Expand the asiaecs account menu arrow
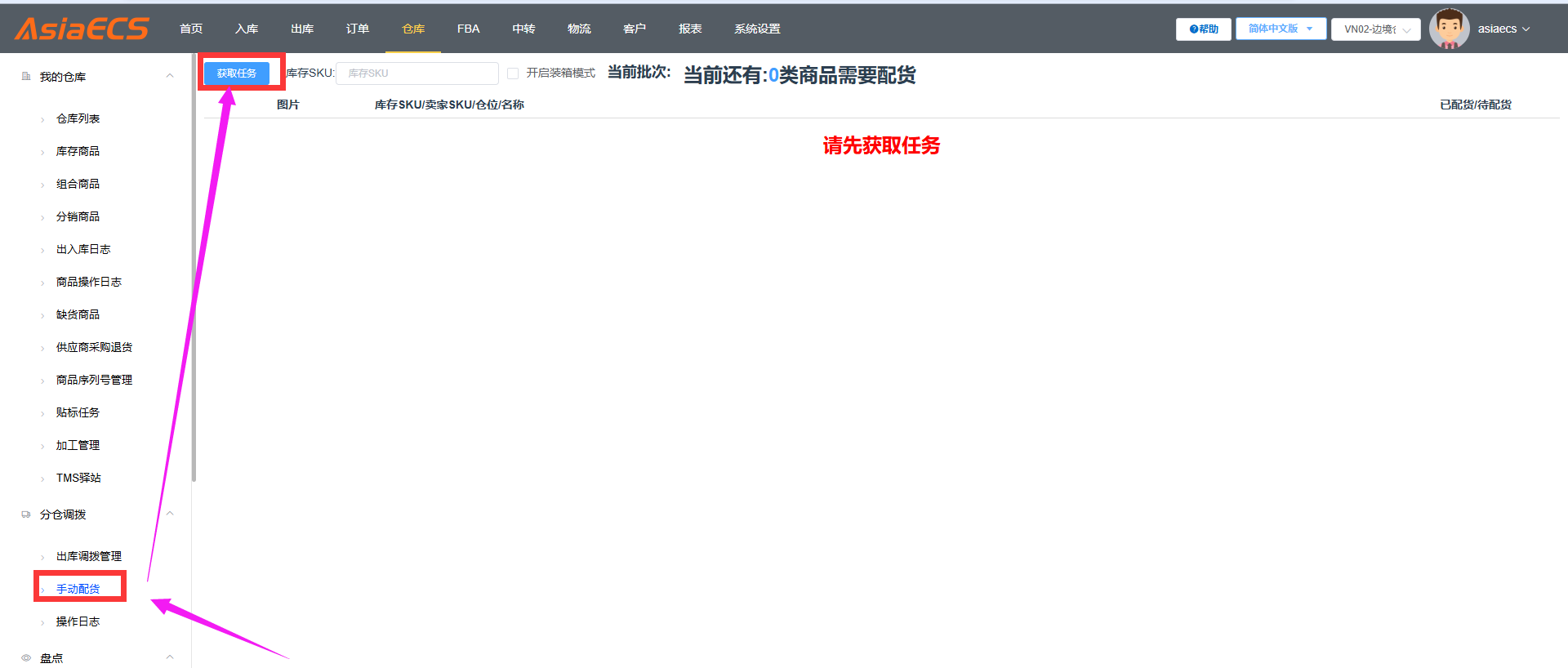The height and width of the screenshot is (668, 1568). [x=1526, y=29]
